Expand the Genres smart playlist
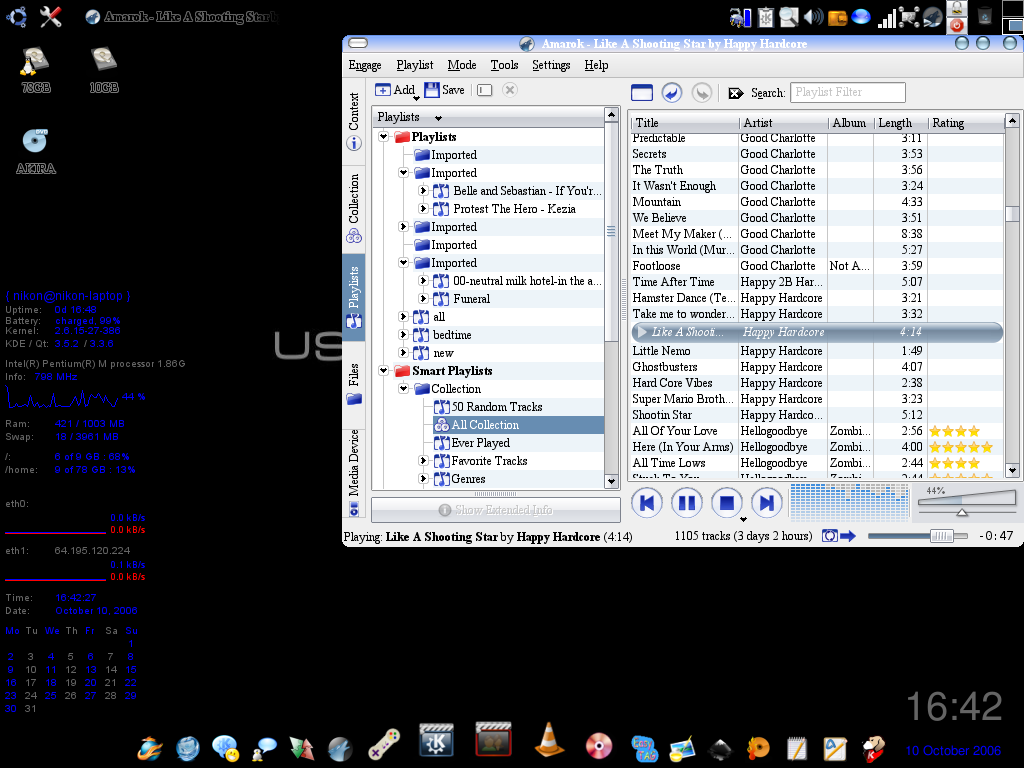Image resolution: width=1024 pixels, height=768 pixels. click(423, 479)
